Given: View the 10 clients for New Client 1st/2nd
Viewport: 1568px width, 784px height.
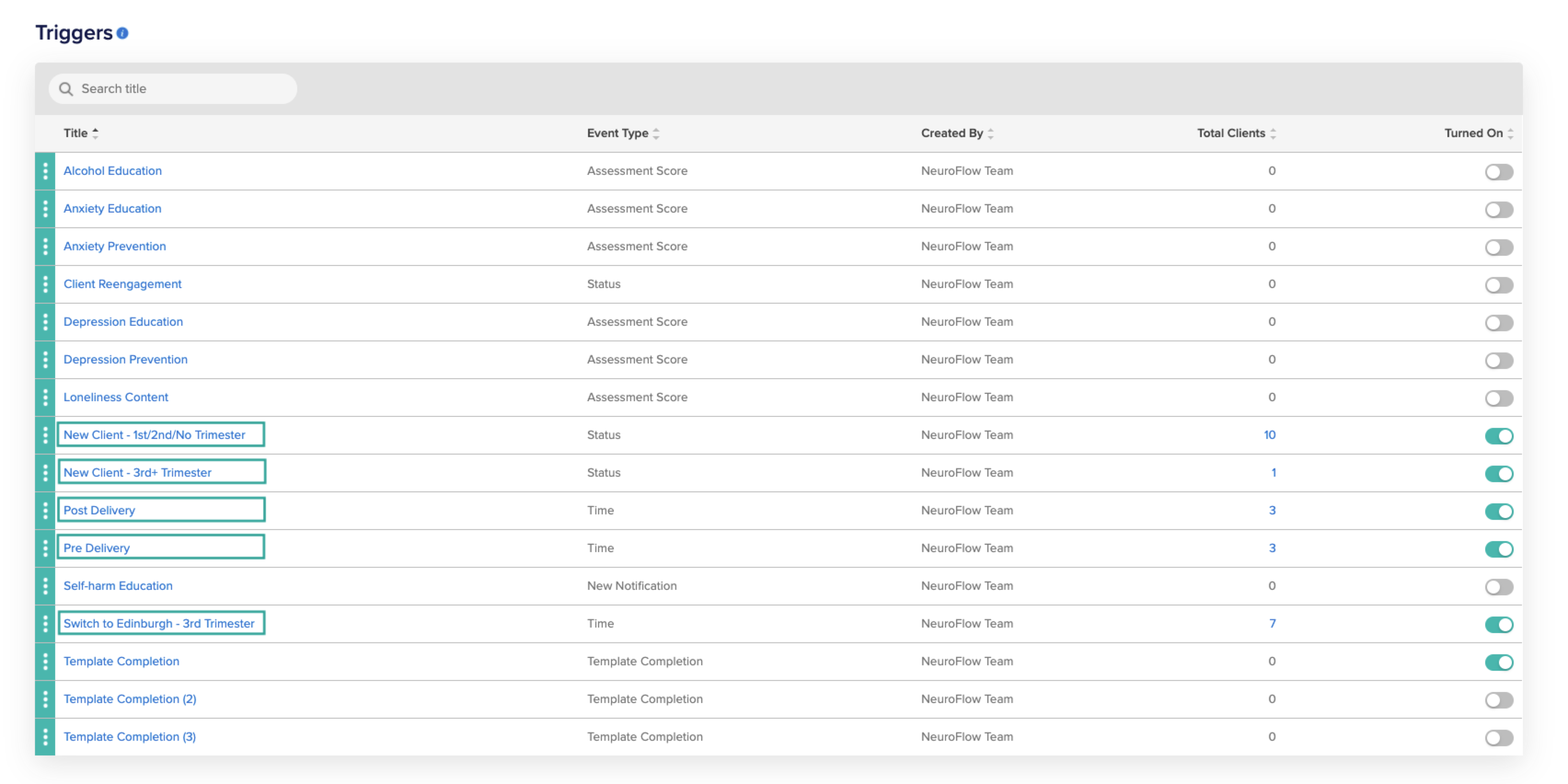Looking at the screenshot, I should pyautogui.click(x=1269, y=435).
